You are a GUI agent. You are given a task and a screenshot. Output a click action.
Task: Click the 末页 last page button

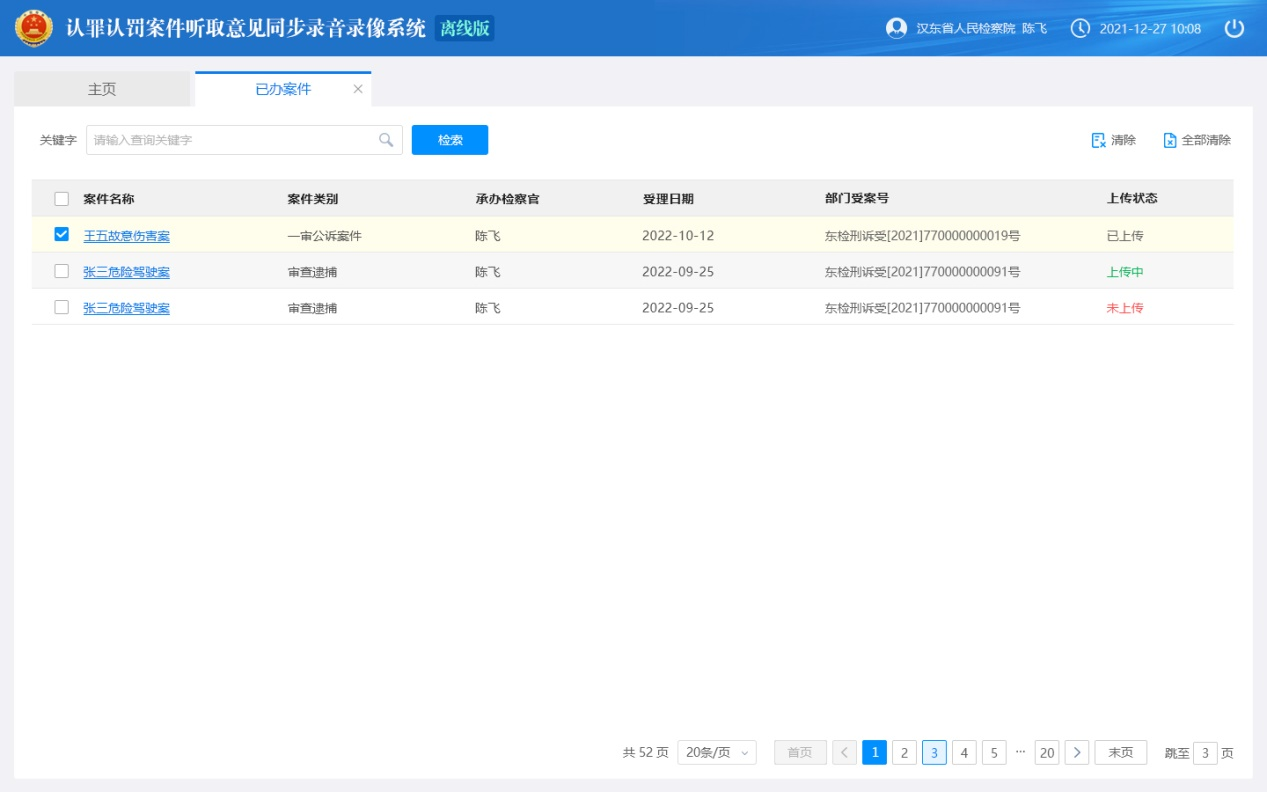(x=1120, y=753)
